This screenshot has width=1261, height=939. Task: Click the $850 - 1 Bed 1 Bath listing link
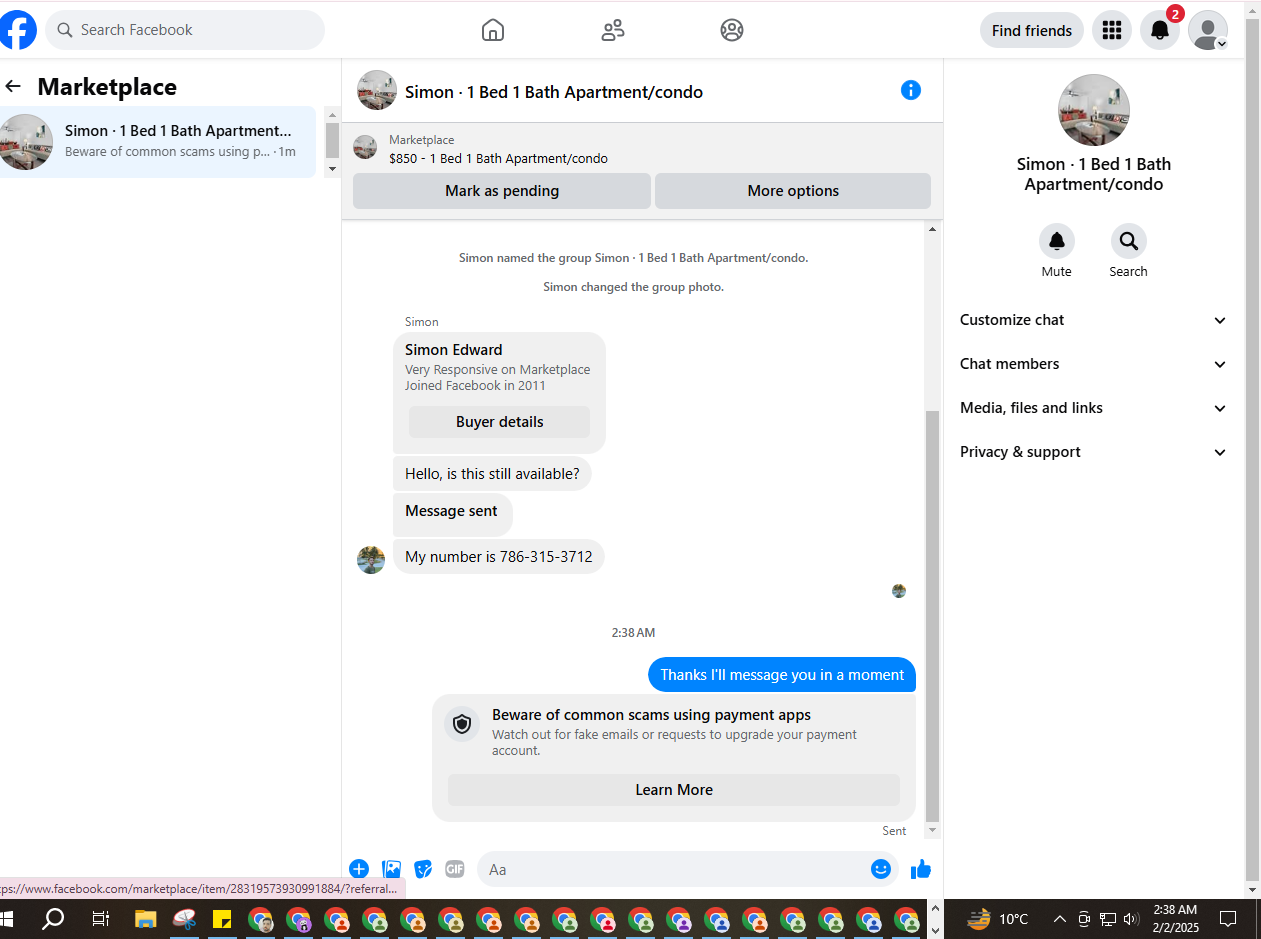click(498, 158)
